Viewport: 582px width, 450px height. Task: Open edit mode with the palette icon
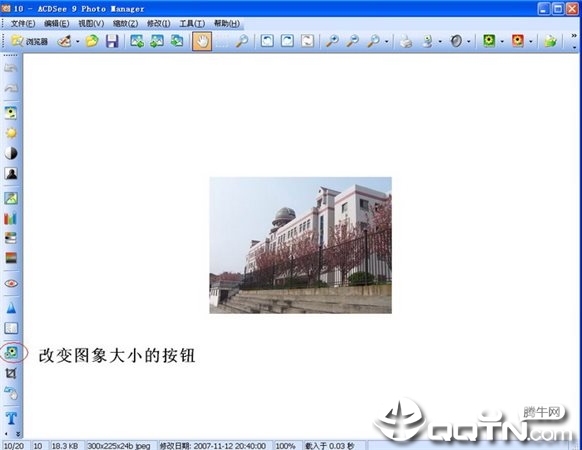(65, 41)
